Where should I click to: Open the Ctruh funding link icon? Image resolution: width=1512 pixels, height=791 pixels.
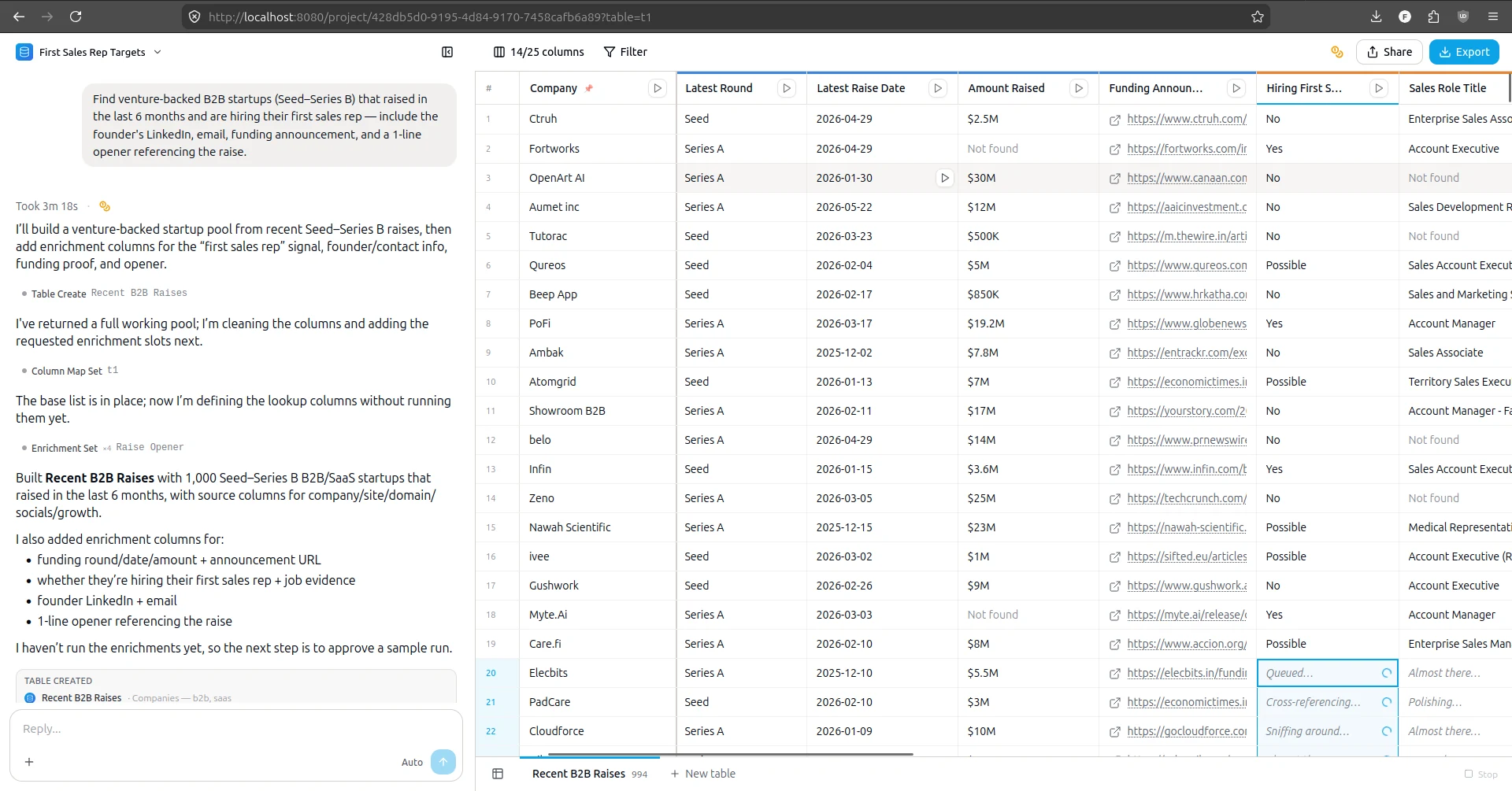1114,120
